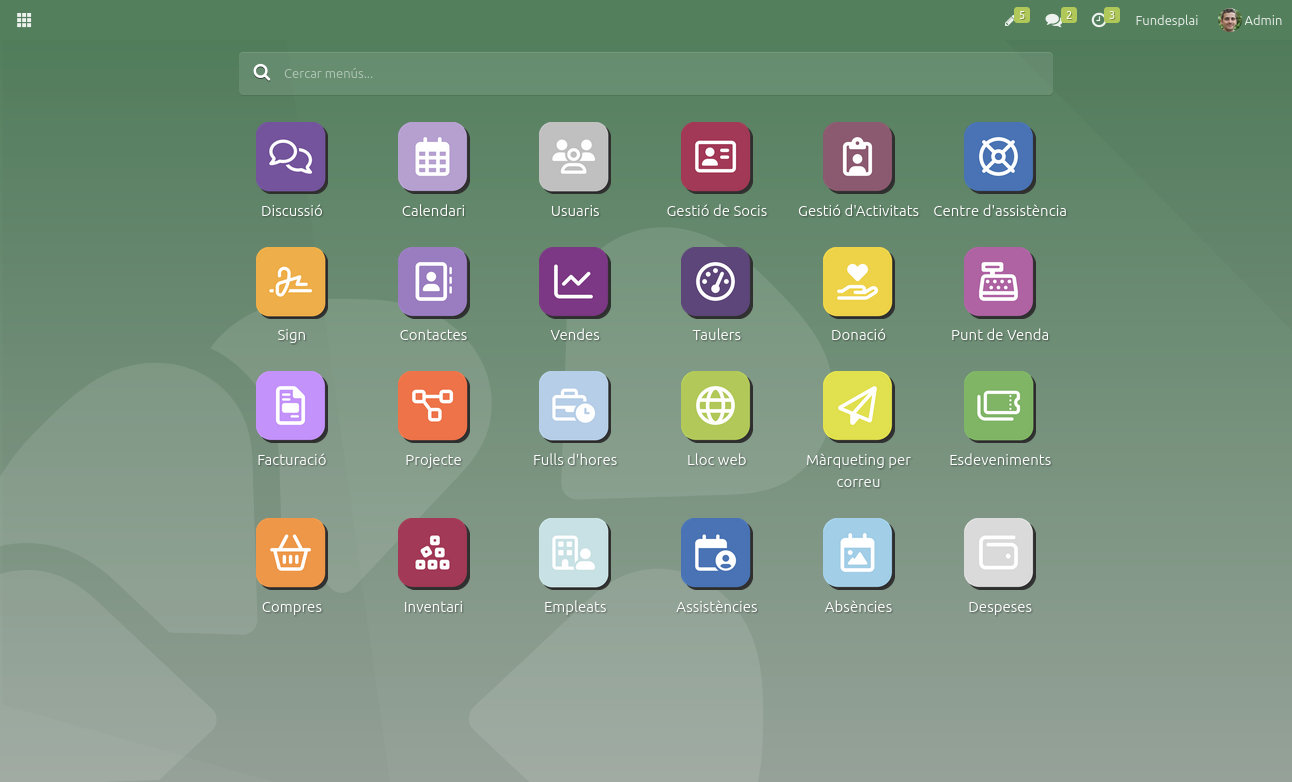Open the Fundesplai company switcher
Image resolution: width=1292 pixels, height=782 pixels.
point(1166,20)
